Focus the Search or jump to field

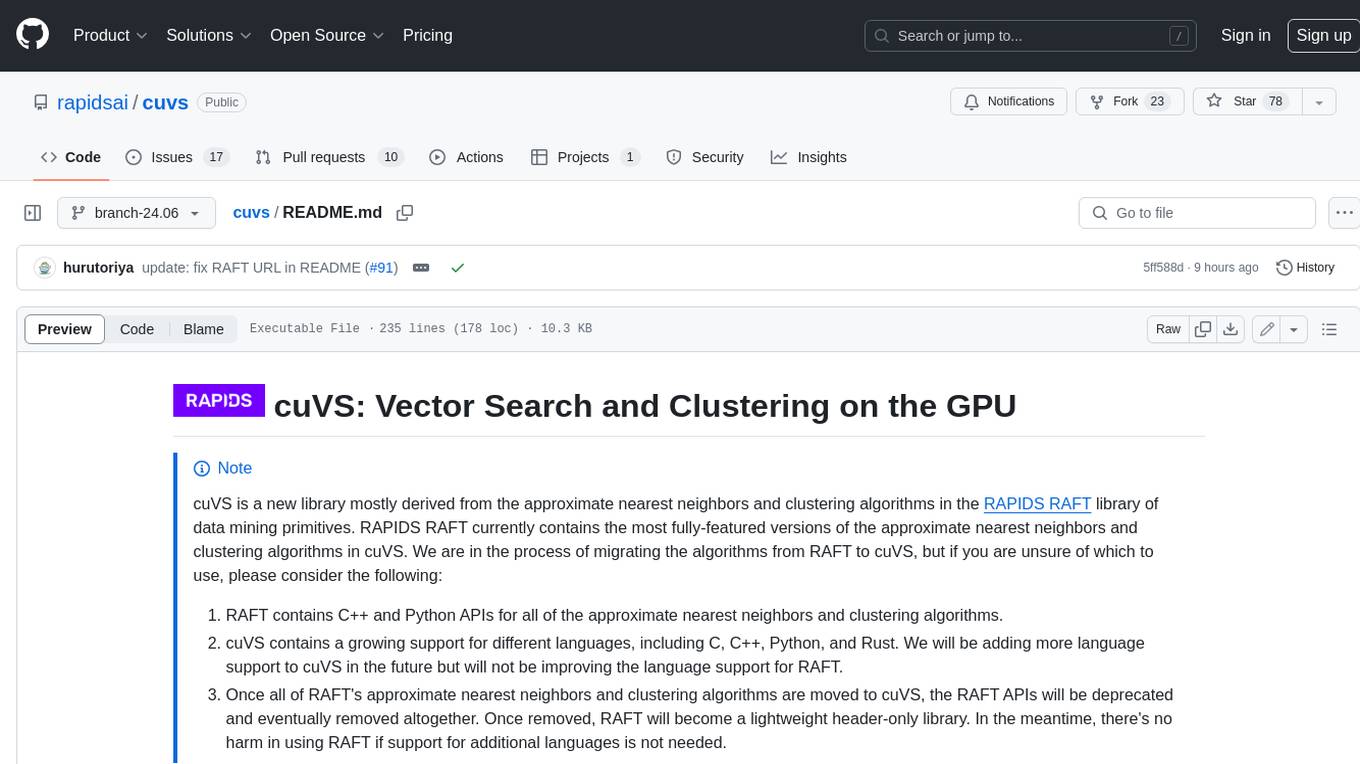(x=1032, y=35)
